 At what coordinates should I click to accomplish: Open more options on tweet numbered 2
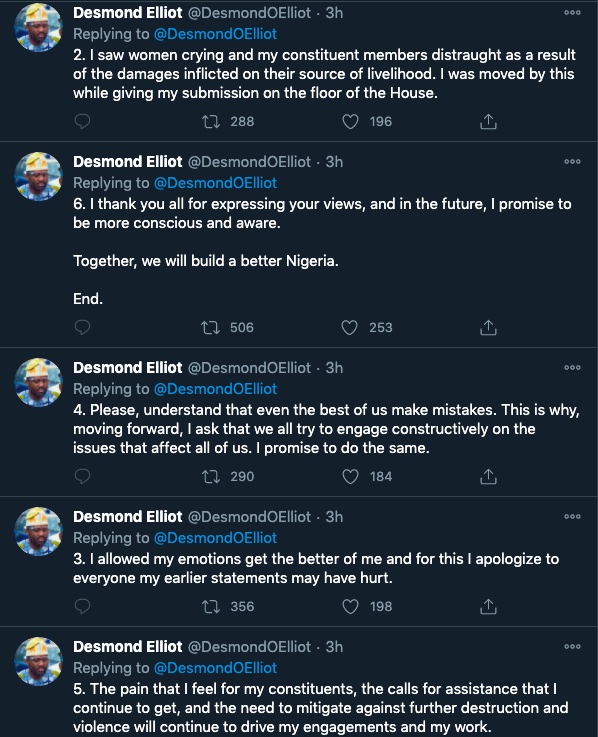click(572, 13)
